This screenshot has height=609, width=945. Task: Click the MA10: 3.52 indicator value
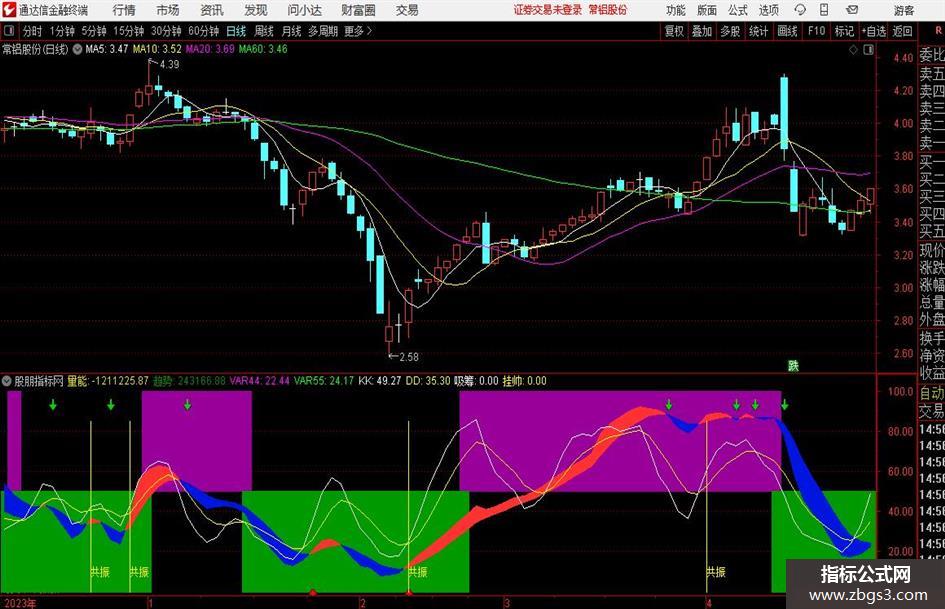point(157,49)
